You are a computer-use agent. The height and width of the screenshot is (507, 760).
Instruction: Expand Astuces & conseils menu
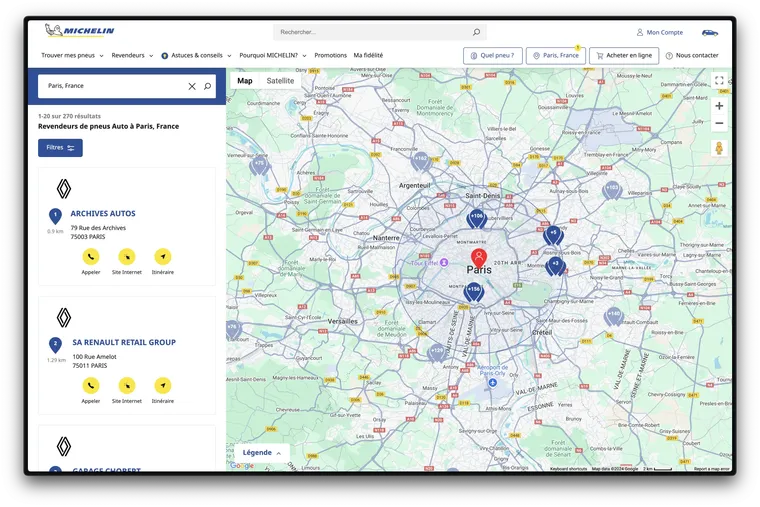[196, 55]
